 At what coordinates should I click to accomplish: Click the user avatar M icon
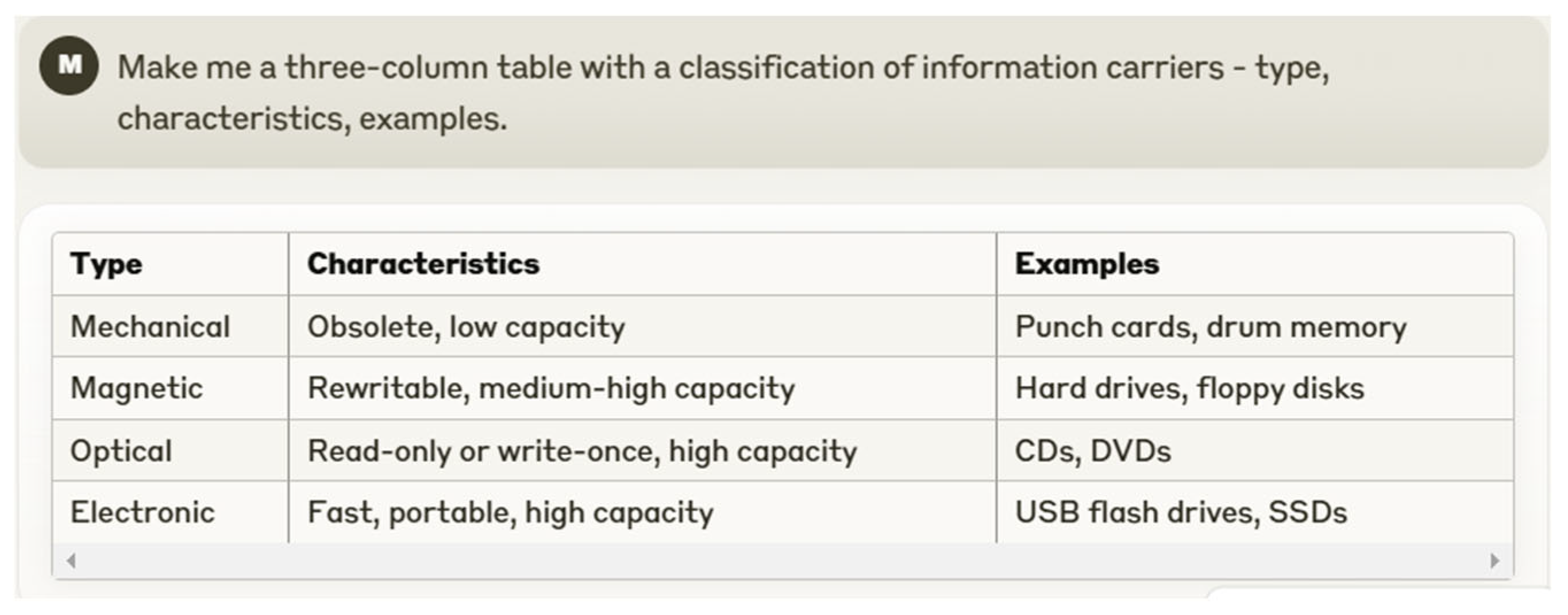coord(70,65)
